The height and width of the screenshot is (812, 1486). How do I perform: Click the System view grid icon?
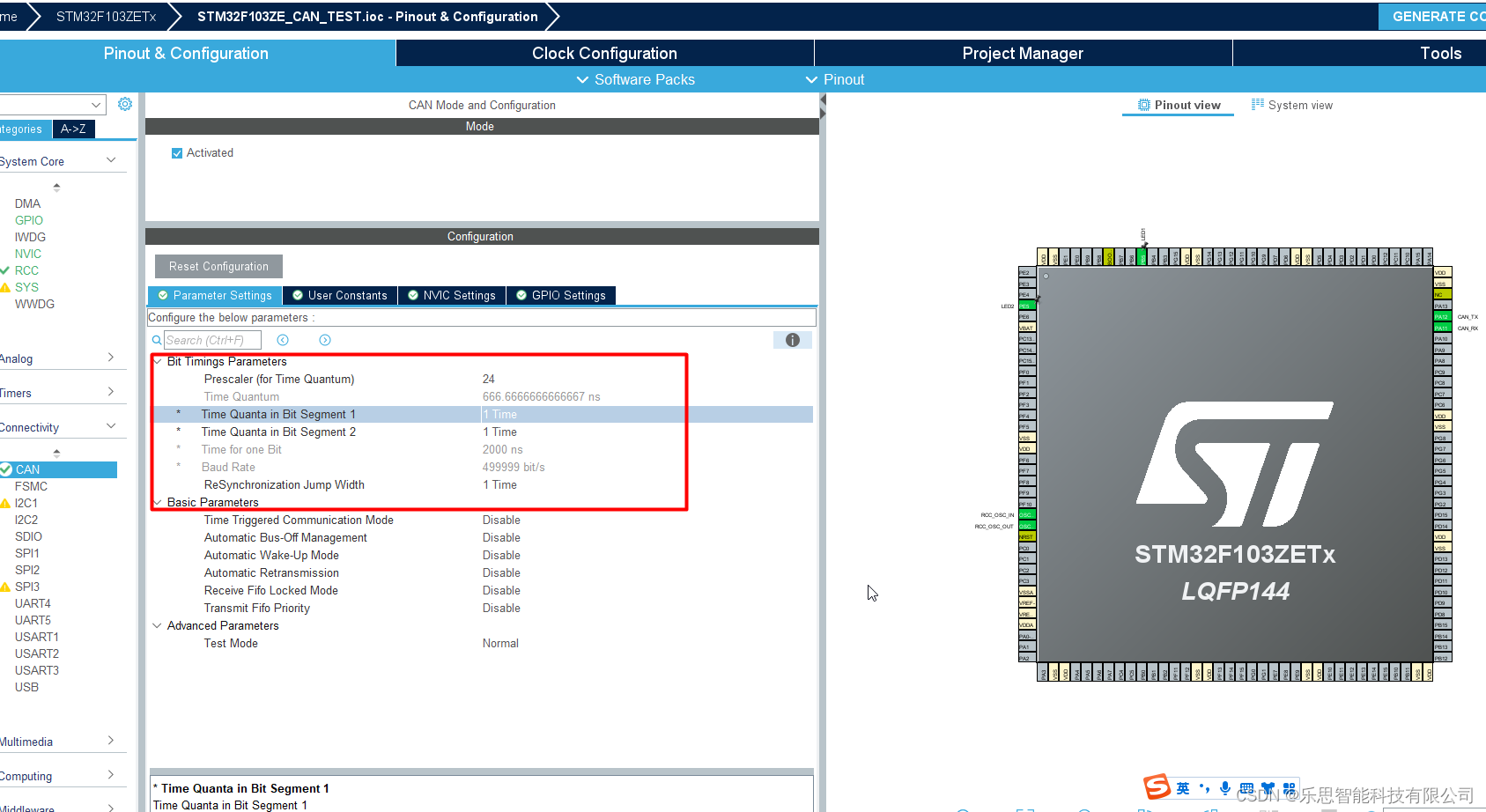(1258, 104)
